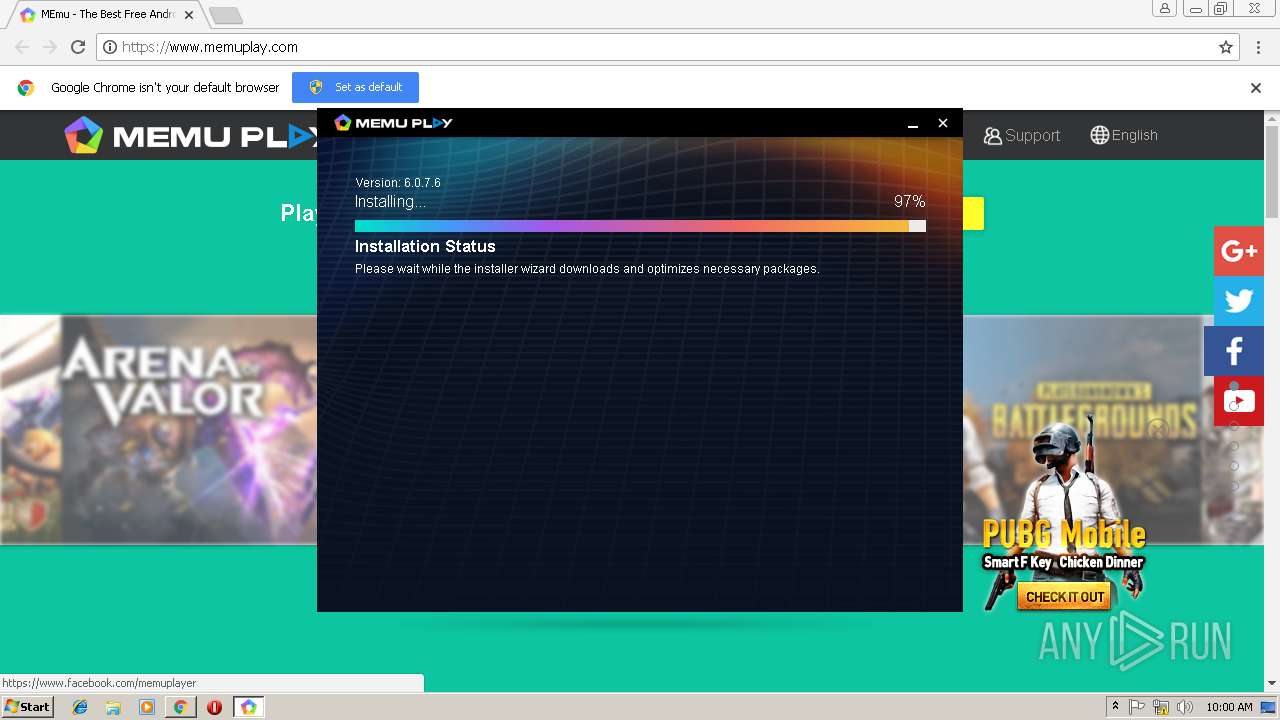Show hidden system tray icons
Viewport: 1280px width, 720px height.
tap(1115, 707)
